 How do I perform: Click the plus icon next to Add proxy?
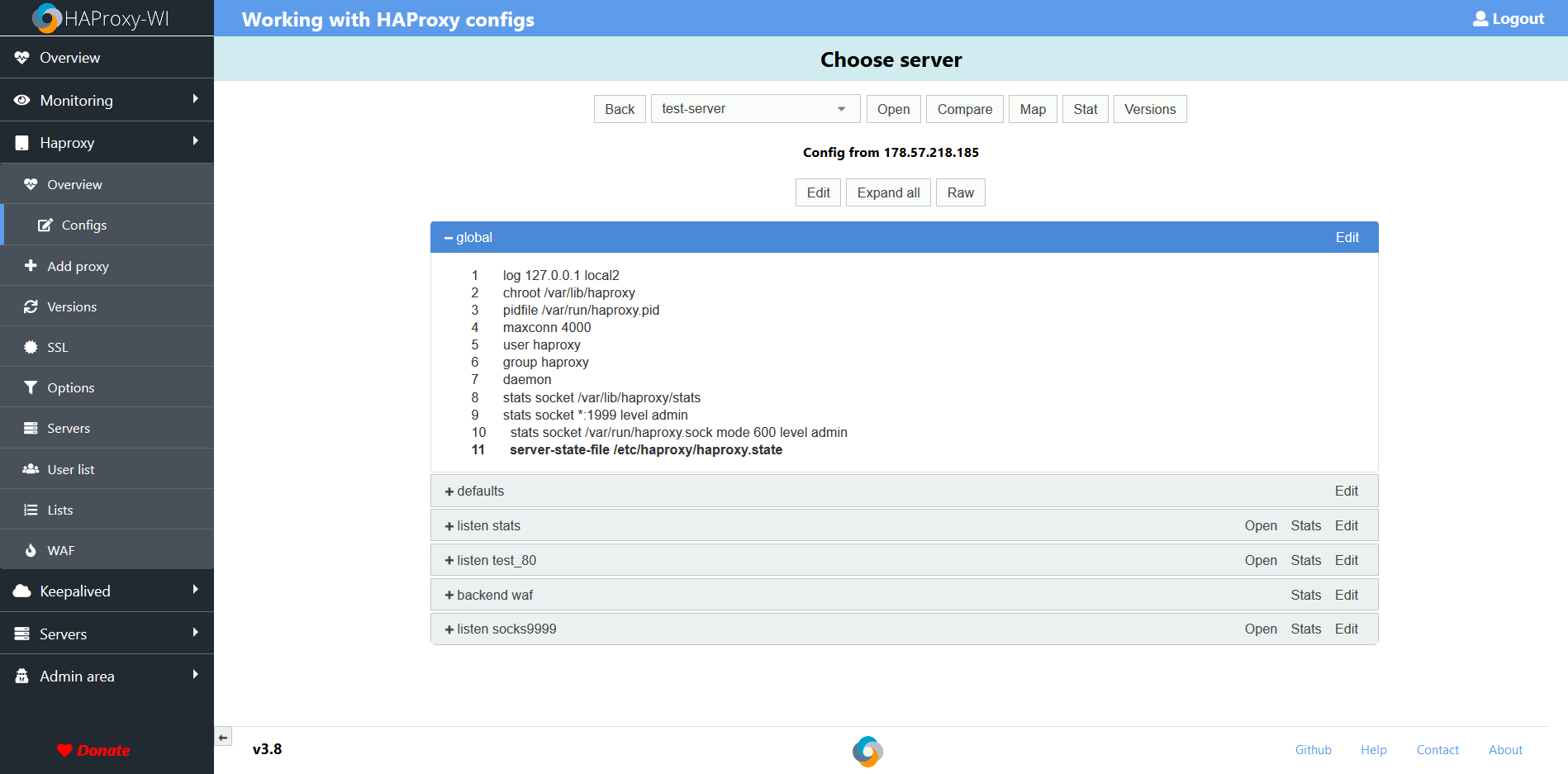click(x=31, y=265)
